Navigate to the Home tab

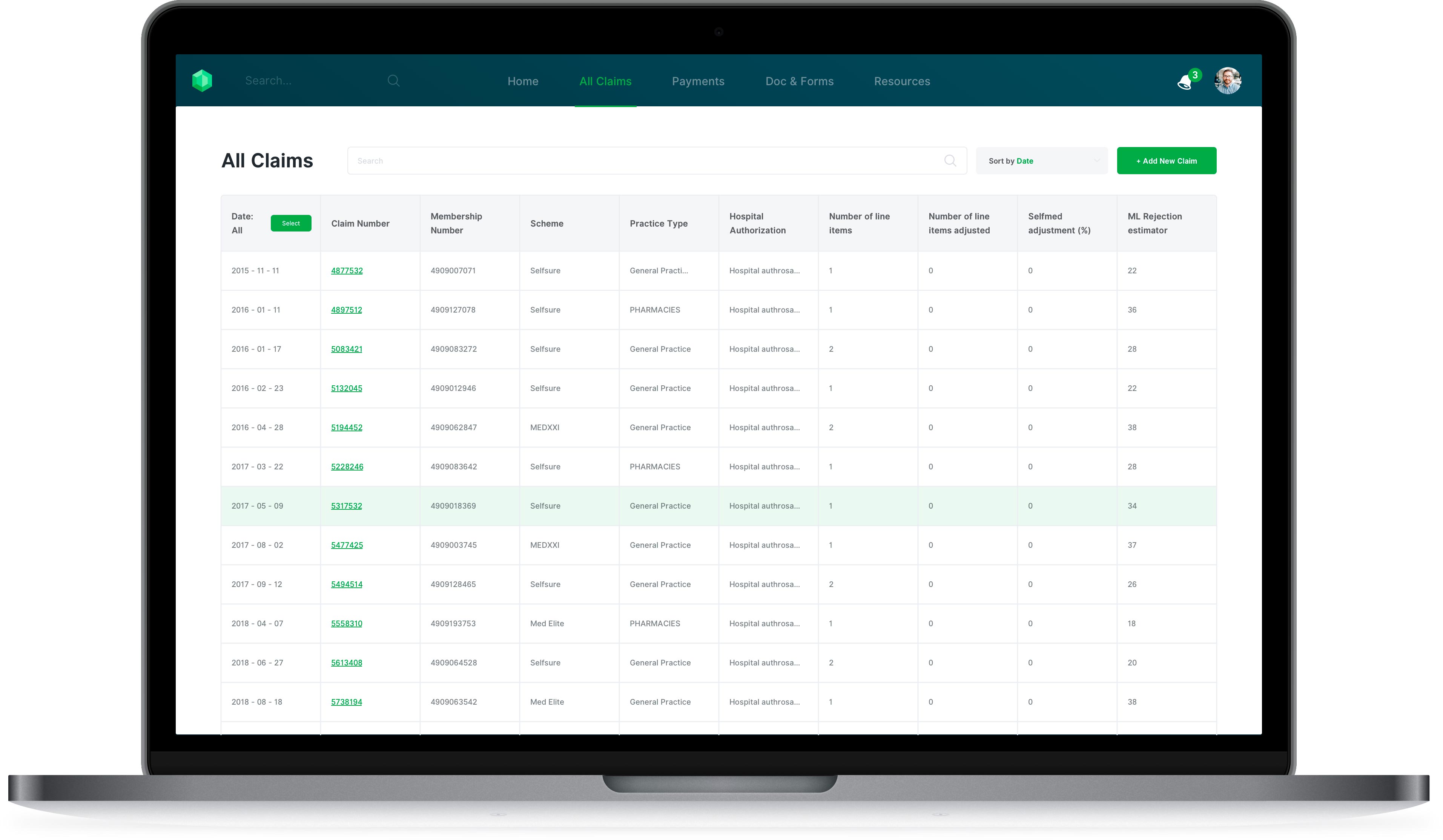(522, 81)
